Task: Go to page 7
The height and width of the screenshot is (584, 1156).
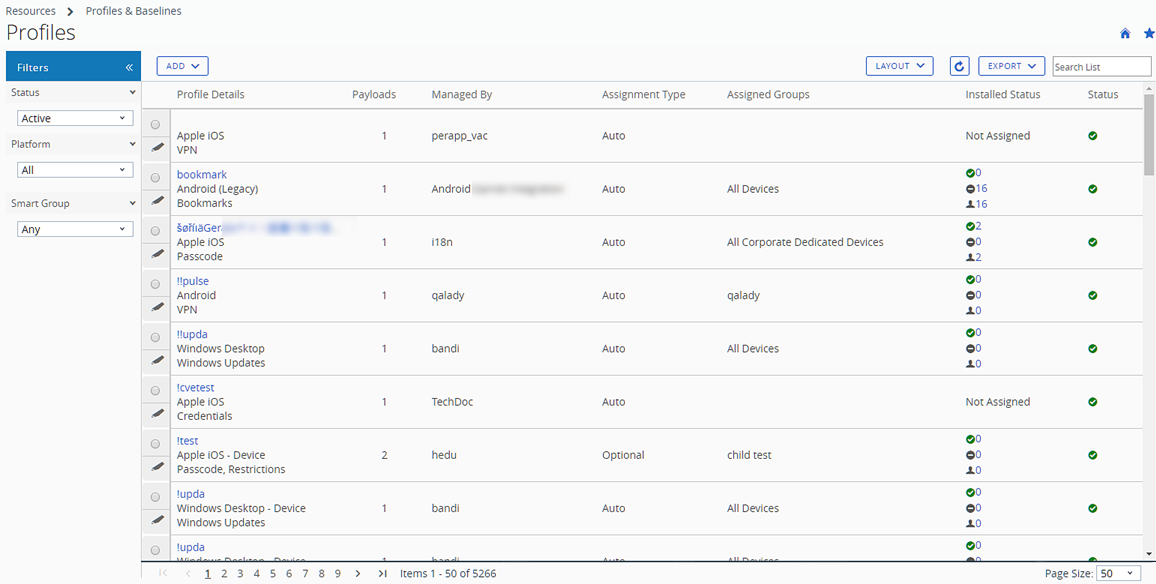Action: coord(305,574)
